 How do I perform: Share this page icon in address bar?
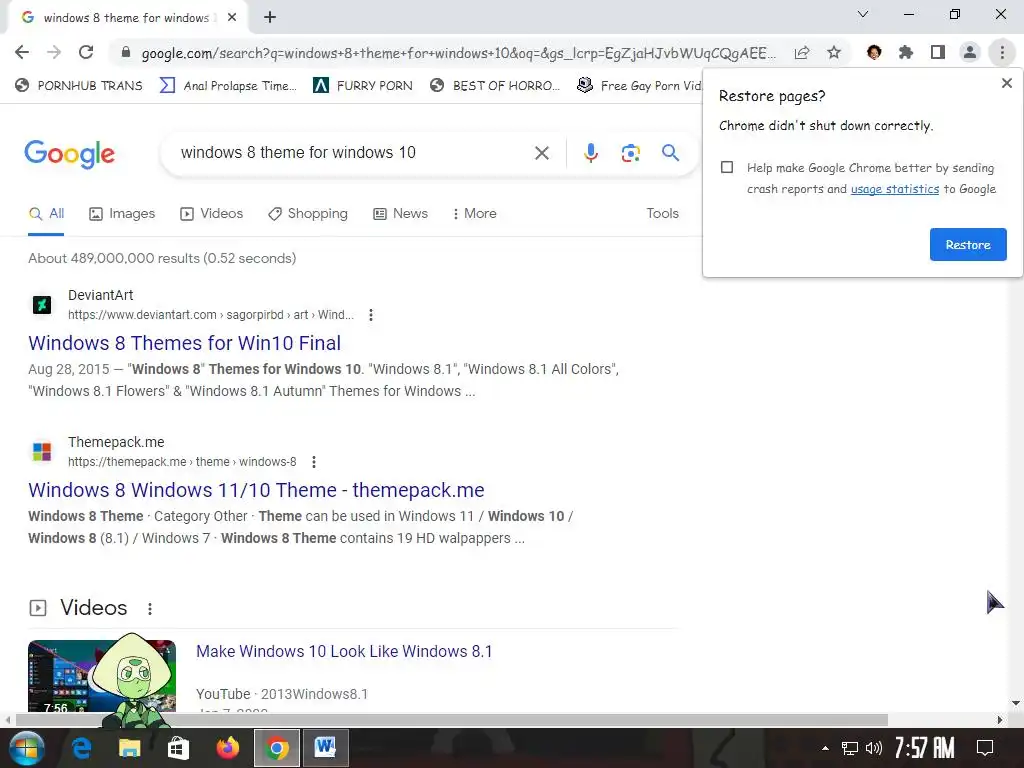click(802, 52)
